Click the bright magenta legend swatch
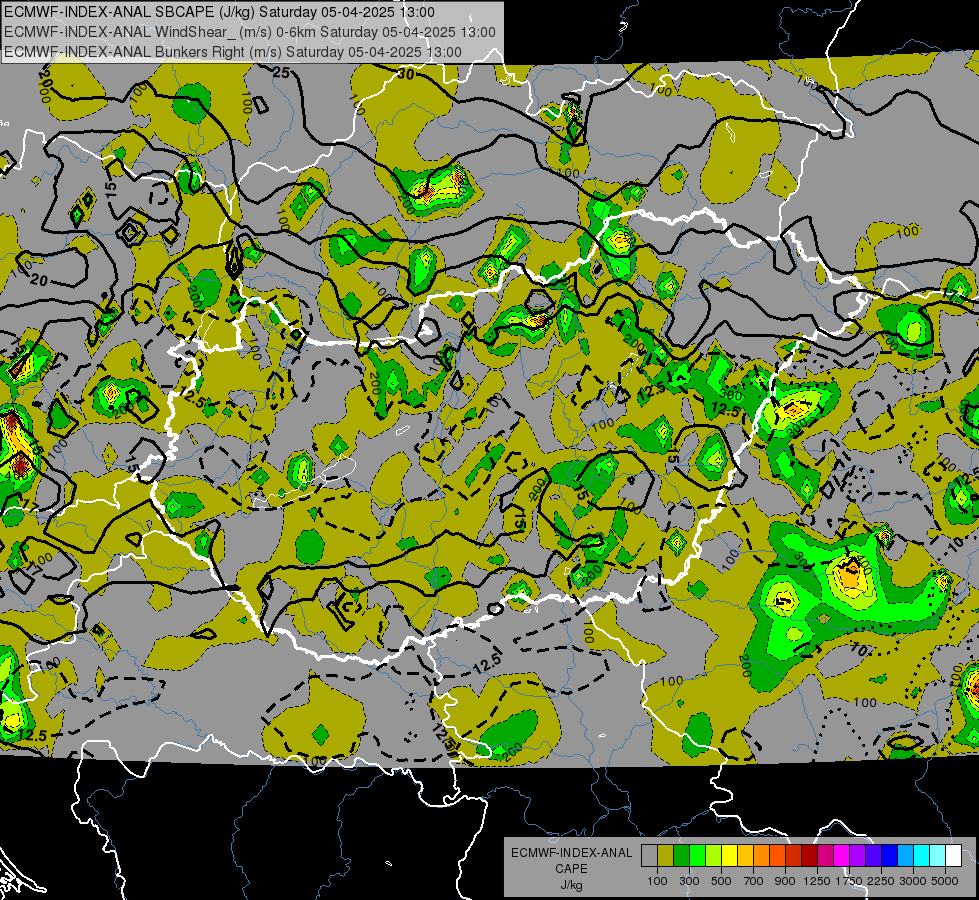This screenshot has width=979, height=900. click(842, 855)
